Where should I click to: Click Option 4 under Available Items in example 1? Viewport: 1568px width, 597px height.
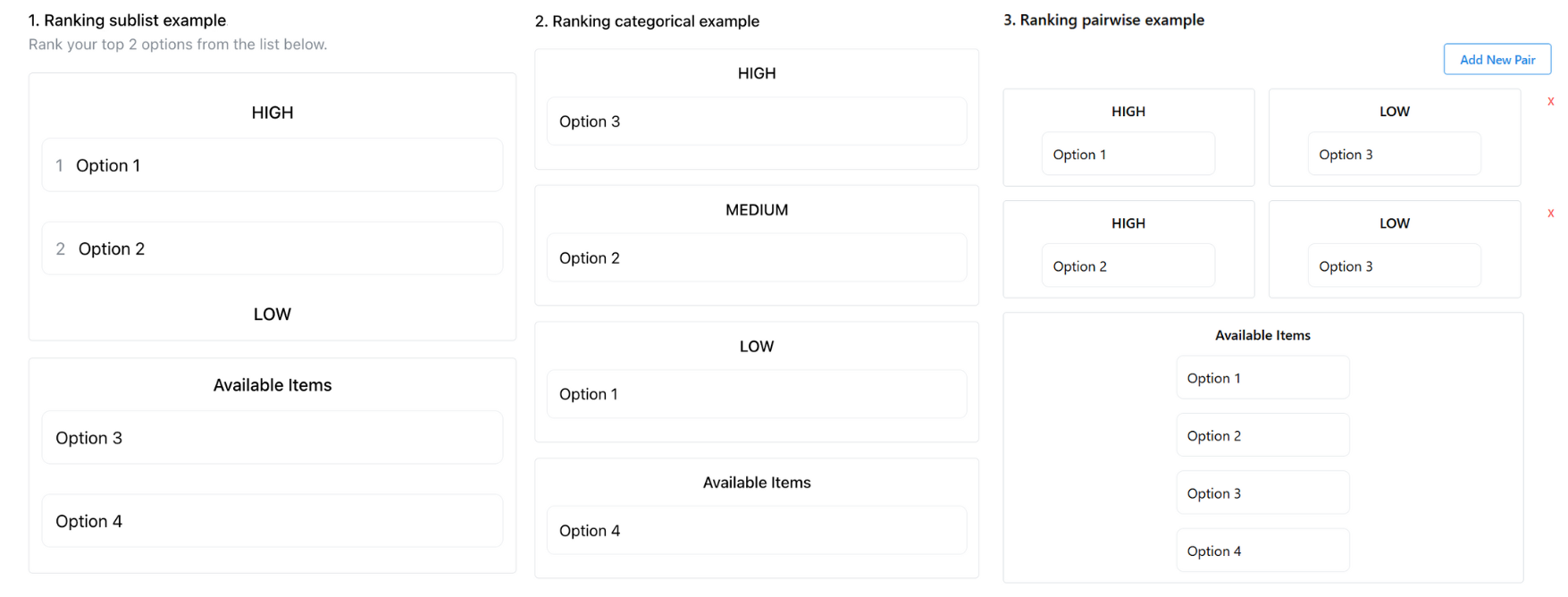click(272, 521)
